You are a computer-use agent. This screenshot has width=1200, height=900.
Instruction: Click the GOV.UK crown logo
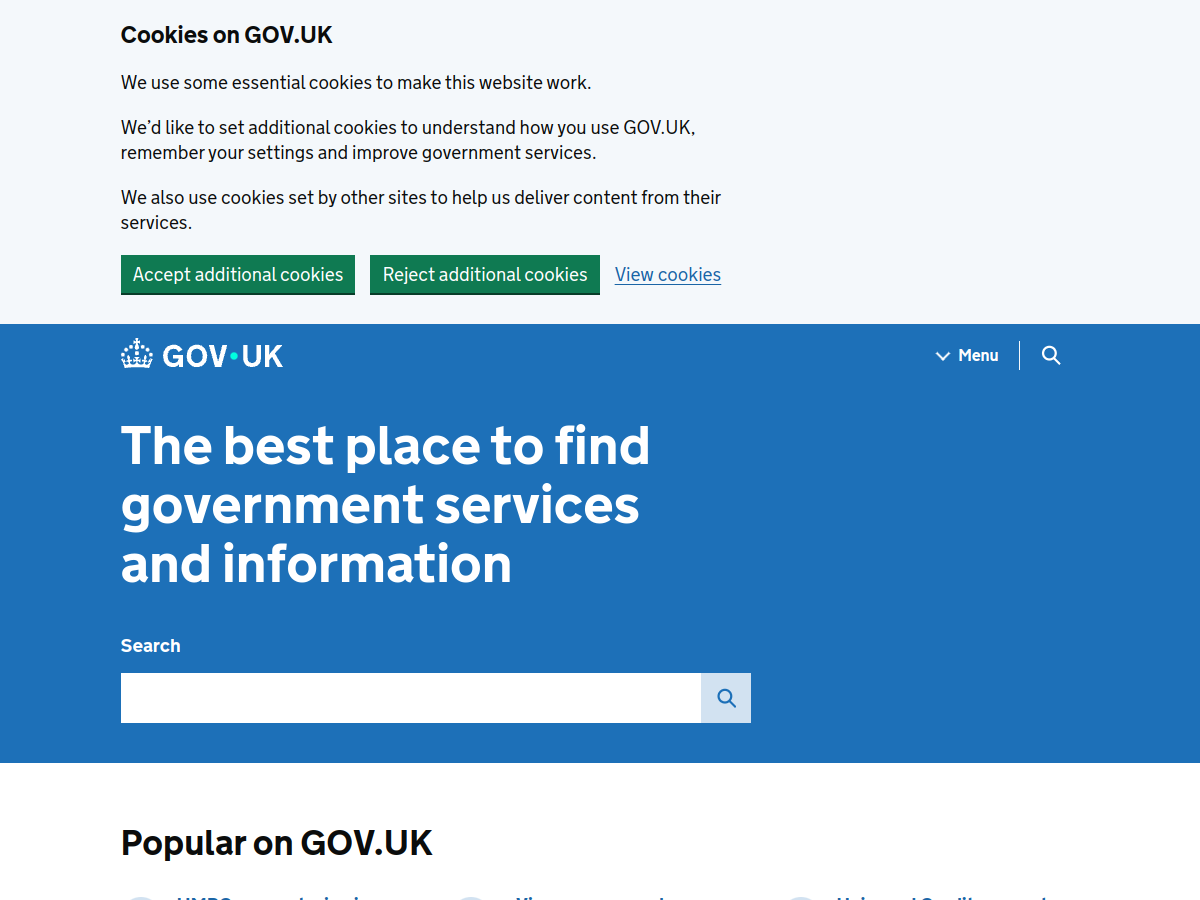pos(202,355)
